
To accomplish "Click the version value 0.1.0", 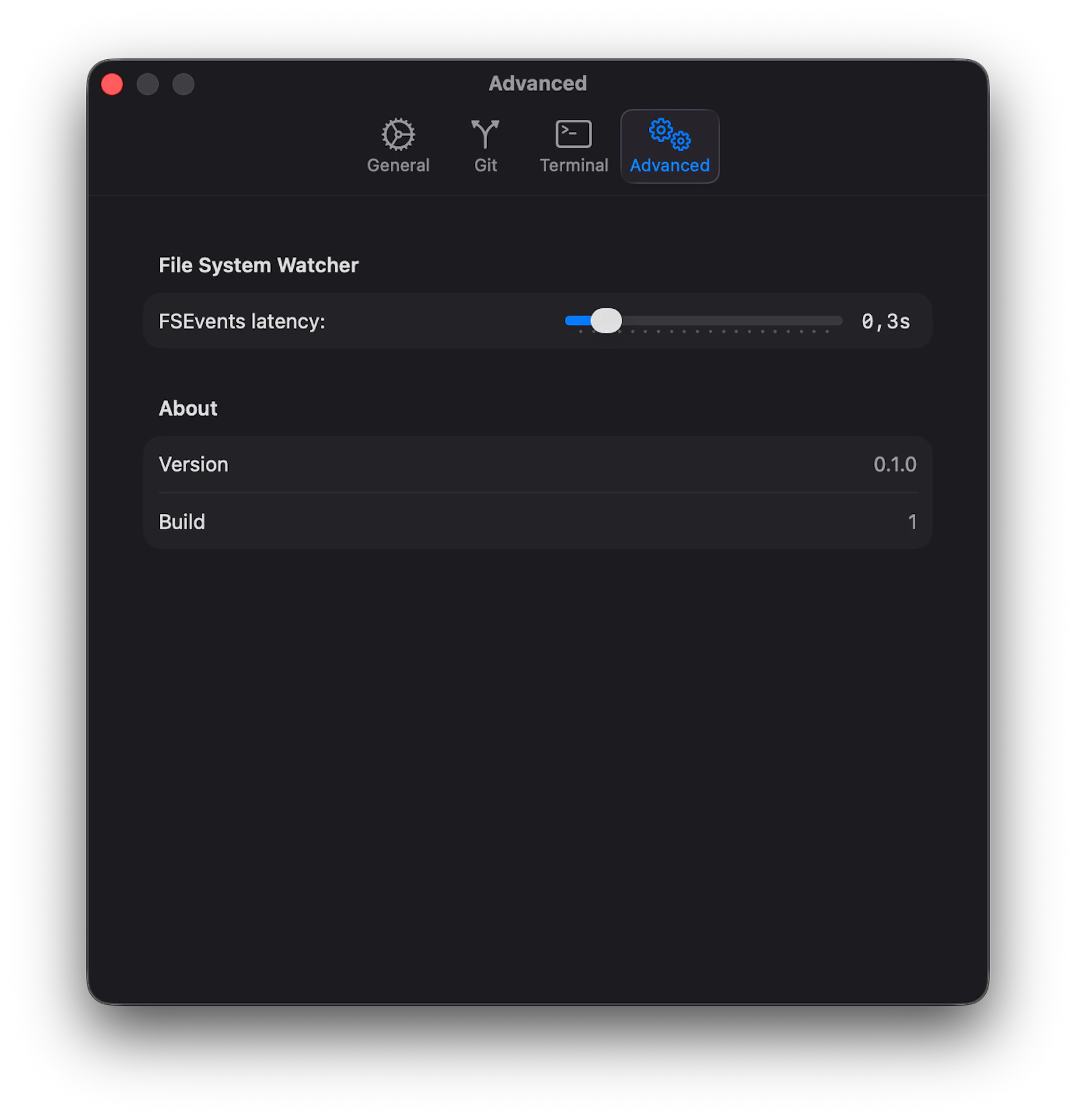I will click(x=894, y=464).
